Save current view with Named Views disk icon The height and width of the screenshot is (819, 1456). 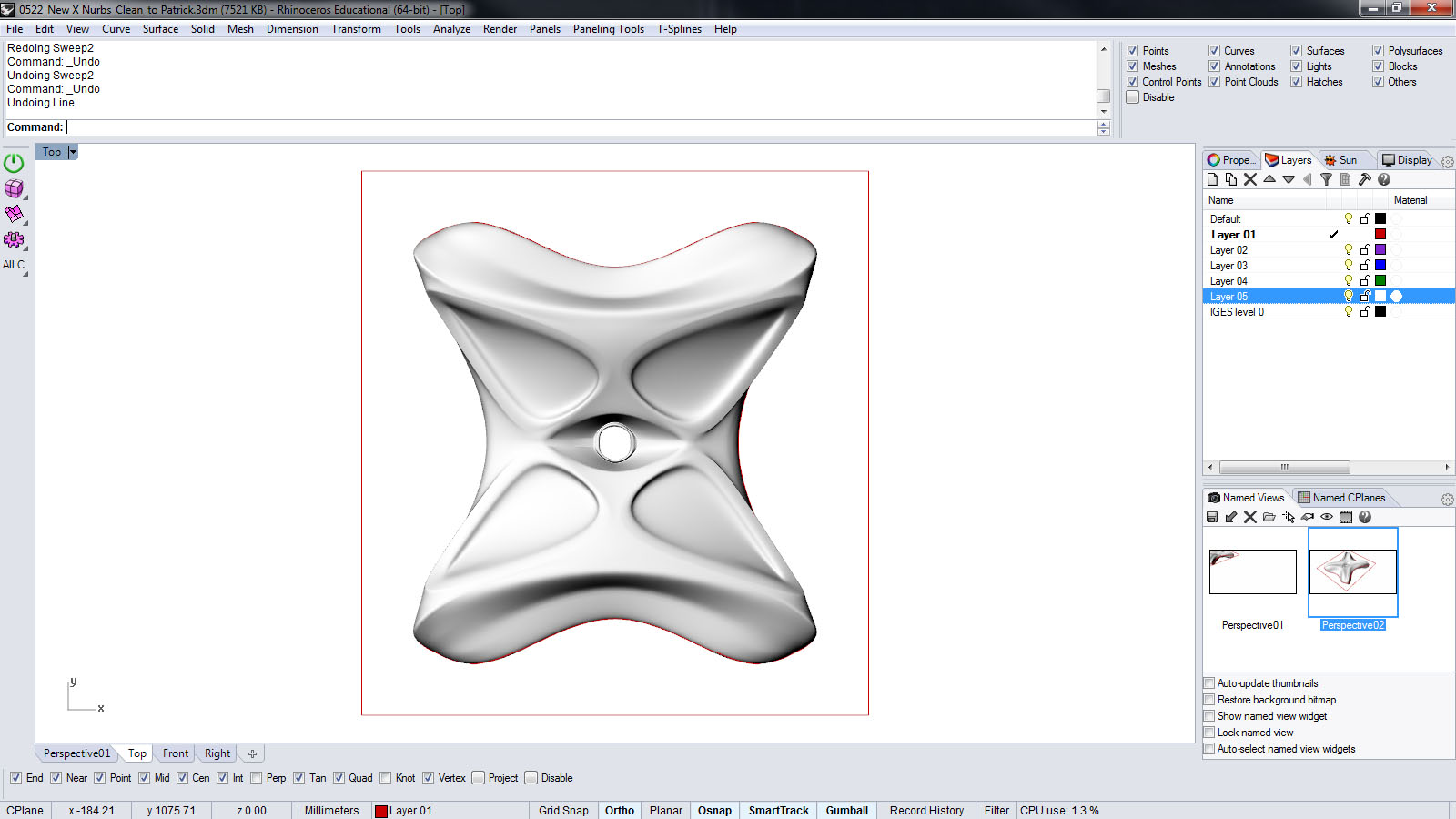pyautogui.click(x=1212, y=517)
